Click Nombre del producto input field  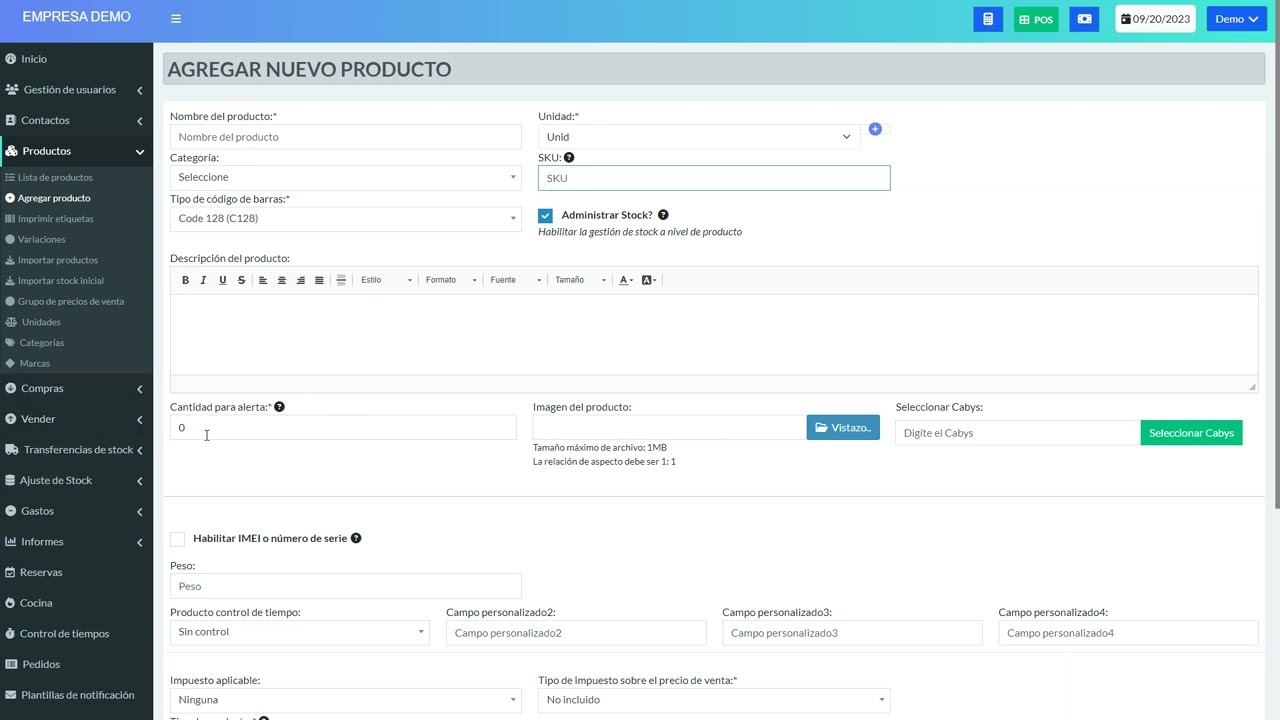point(346,137)
